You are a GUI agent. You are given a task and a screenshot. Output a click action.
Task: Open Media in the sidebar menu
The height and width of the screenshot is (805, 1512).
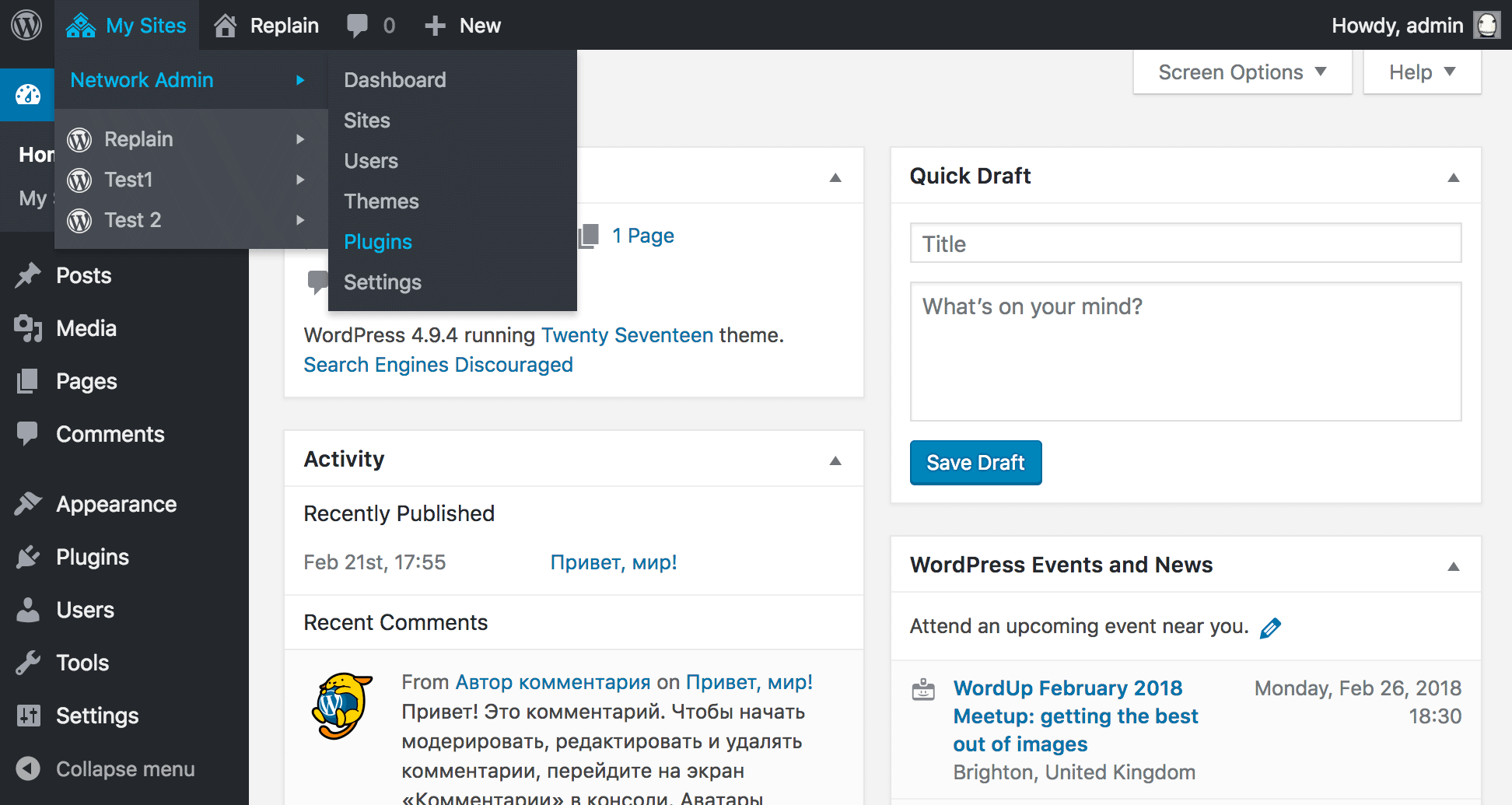pyautogui.click(x=86, y=328)
